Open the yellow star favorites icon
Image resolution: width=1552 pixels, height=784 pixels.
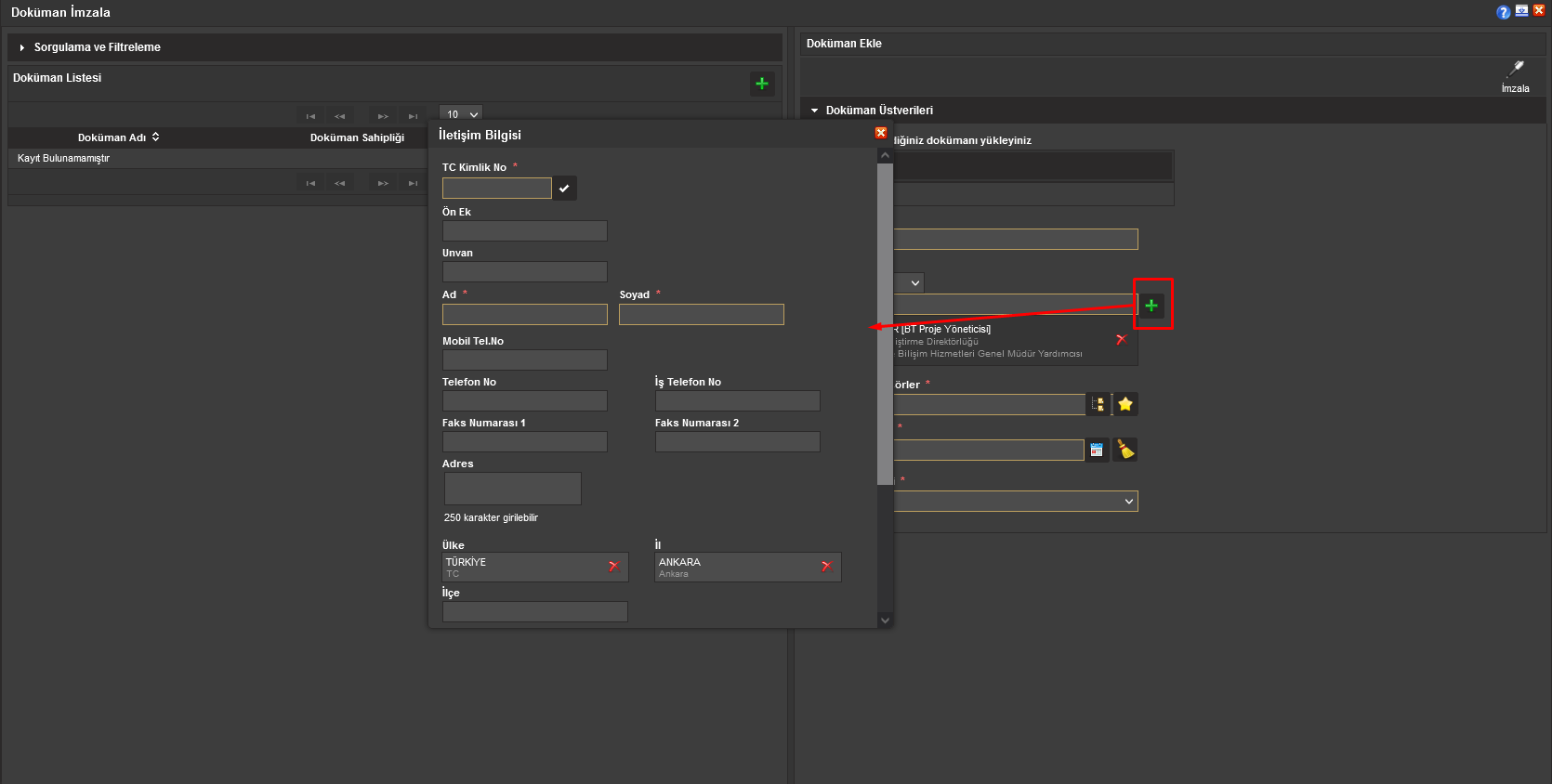[1125, 404]
